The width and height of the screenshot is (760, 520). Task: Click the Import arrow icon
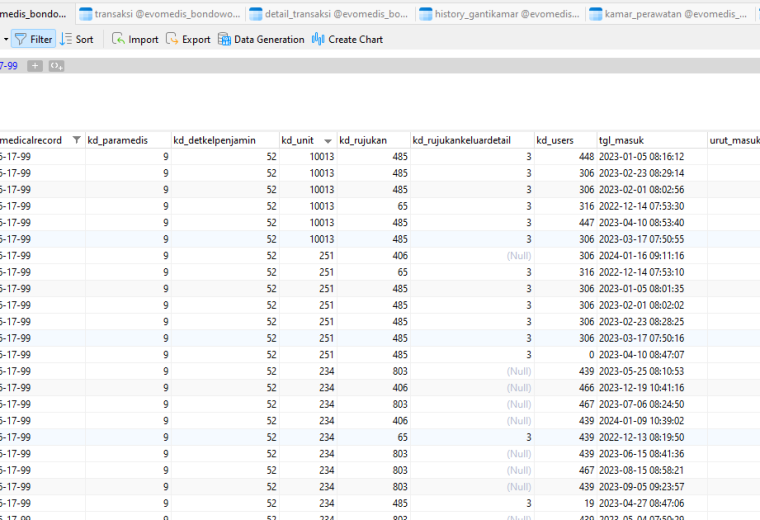(118, 39)
